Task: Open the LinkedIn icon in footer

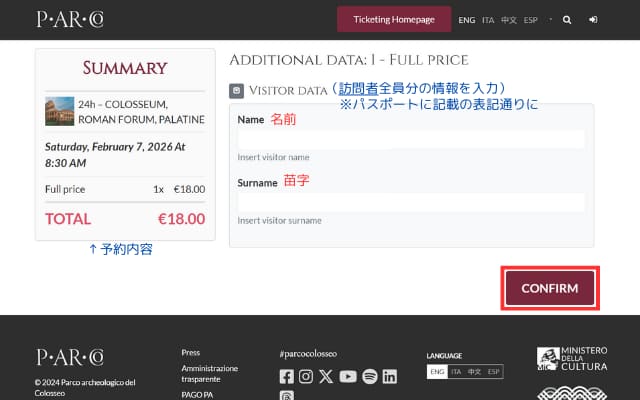Action: (389, 376)
